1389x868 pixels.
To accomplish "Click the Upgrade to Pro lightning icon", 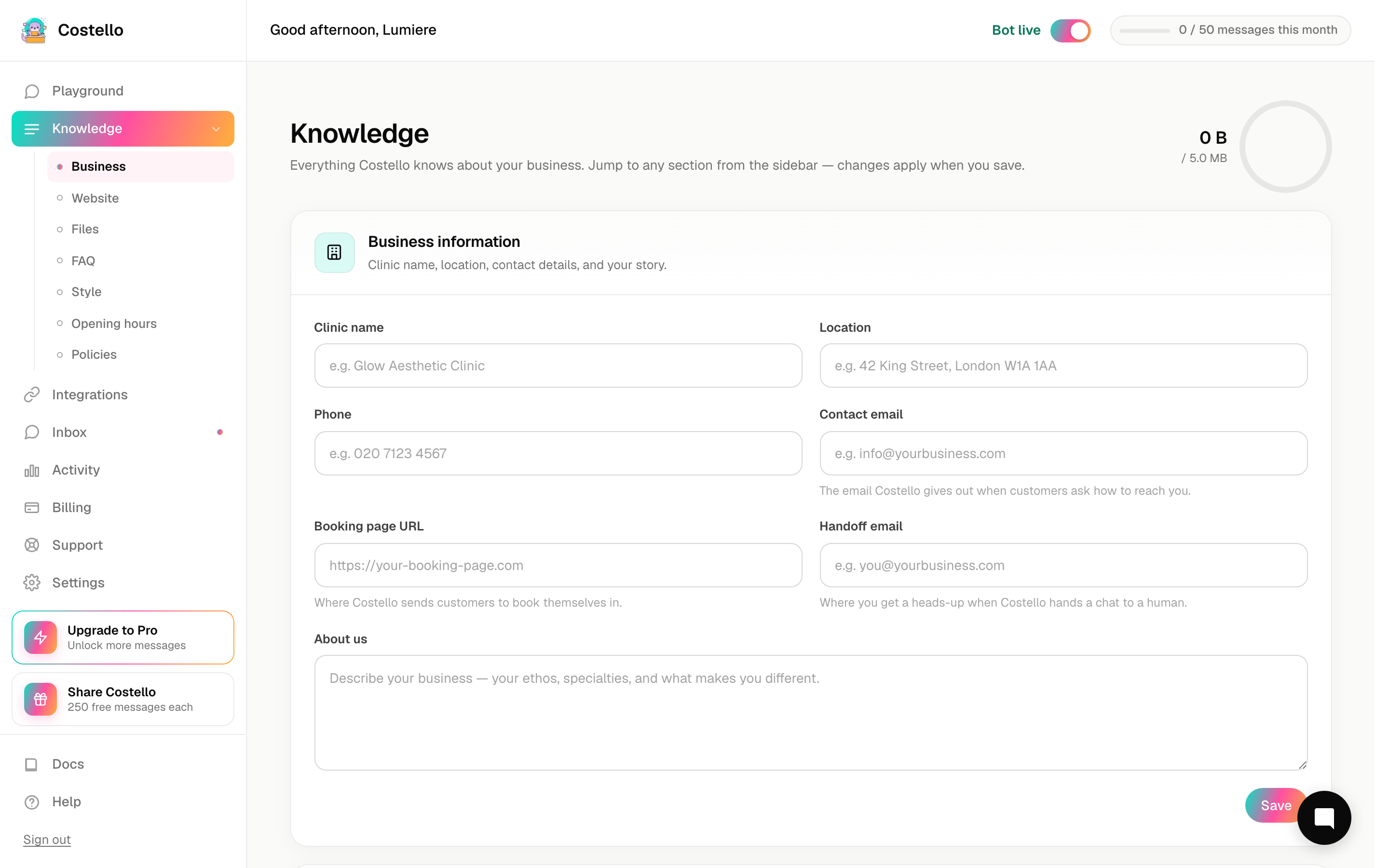I will coord(40,637).
